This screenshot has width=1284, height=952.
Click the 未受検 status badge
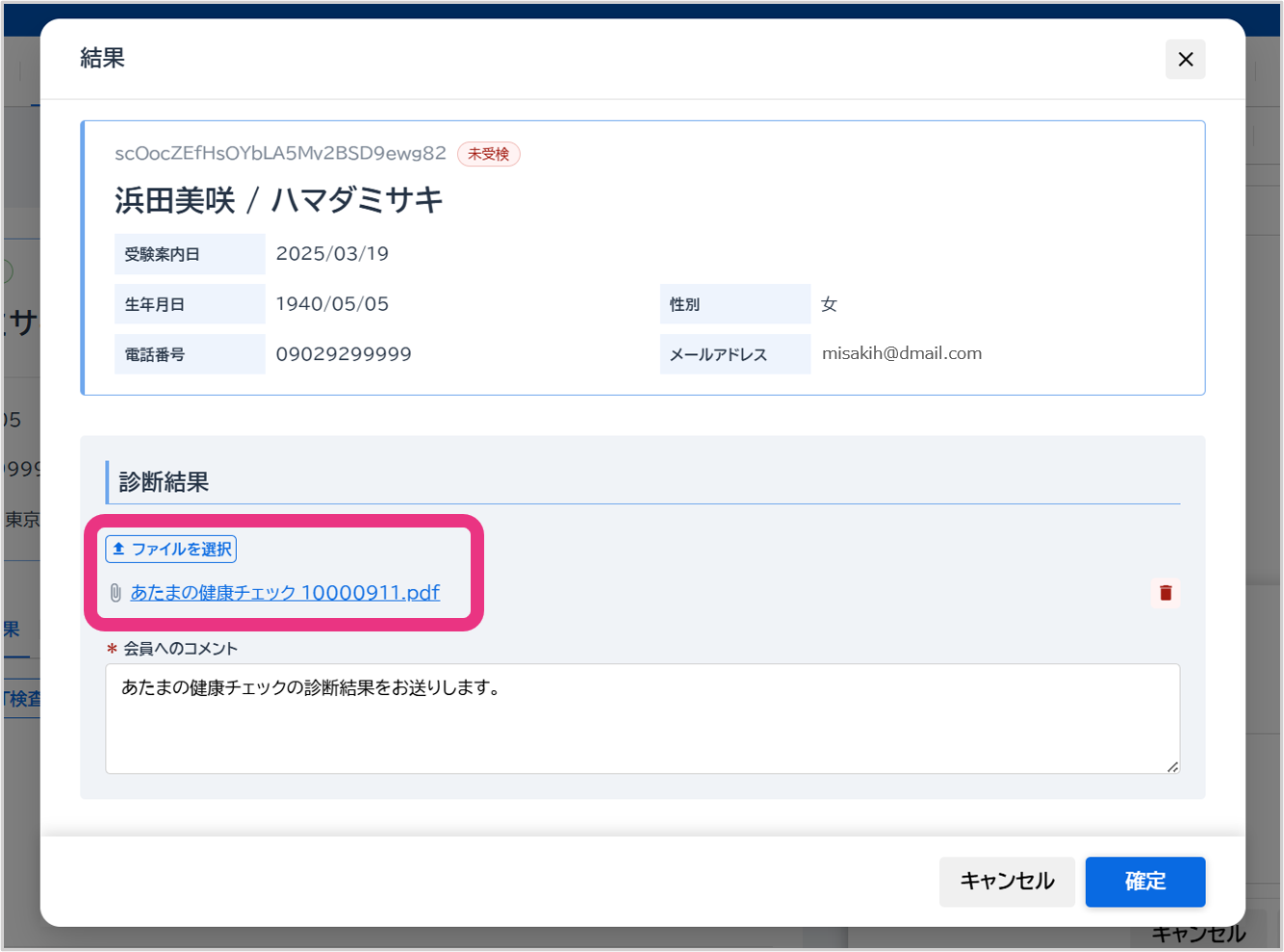(x=488, y=154)
